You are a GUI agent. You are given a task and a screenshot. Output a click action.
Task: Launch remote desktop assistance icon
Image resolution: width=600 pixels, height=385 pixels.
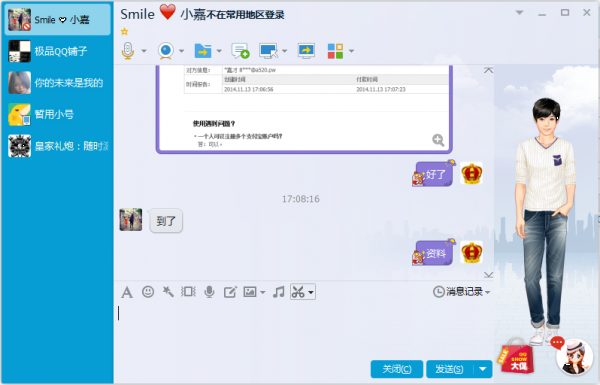pos(268,51)
